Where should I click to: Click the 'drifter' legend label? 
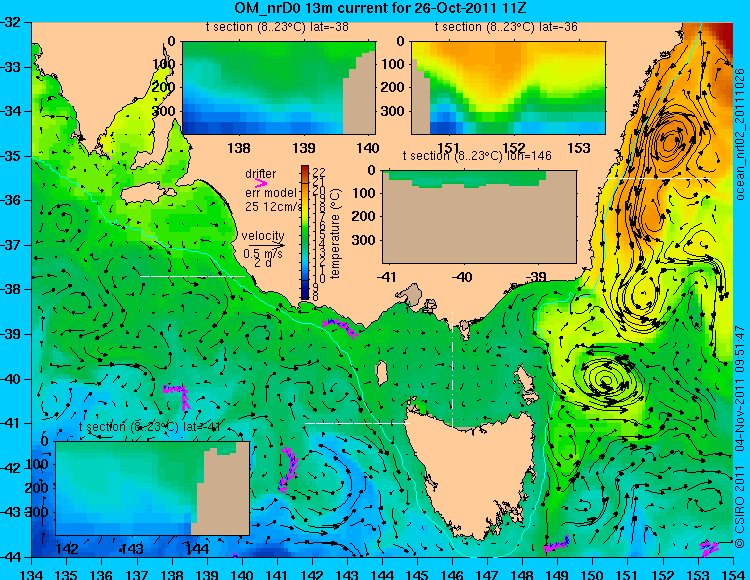(261, 174)
